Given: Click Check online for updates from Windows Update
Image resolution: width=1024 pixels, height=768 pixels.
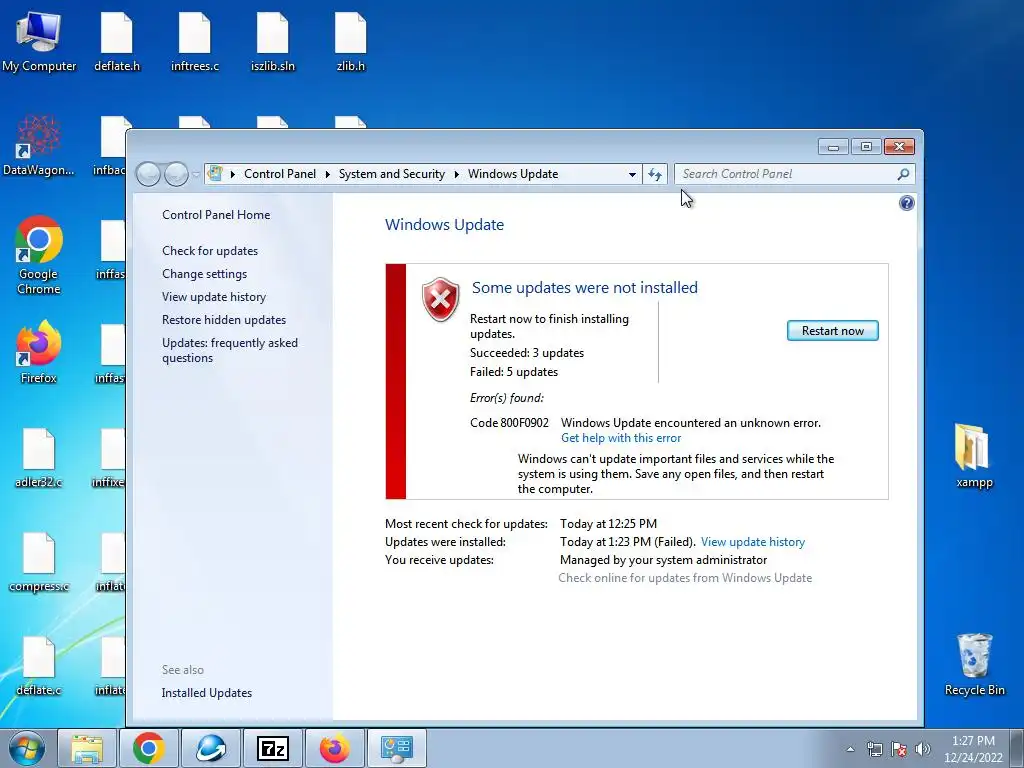Looking at the screenshot, I should (x=685, y=578).
